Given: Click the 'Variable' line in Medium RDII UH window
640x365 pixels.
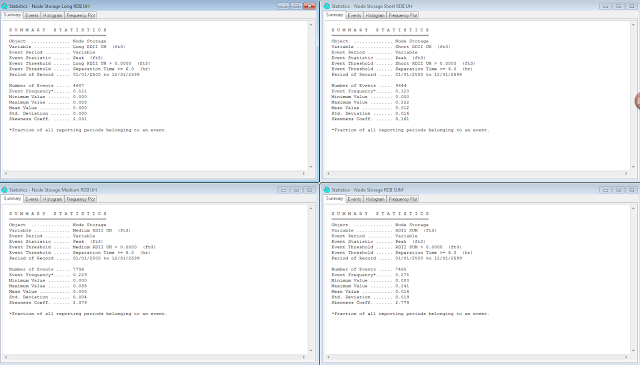Looking at the screenshot, I should [x=70, y=231].
